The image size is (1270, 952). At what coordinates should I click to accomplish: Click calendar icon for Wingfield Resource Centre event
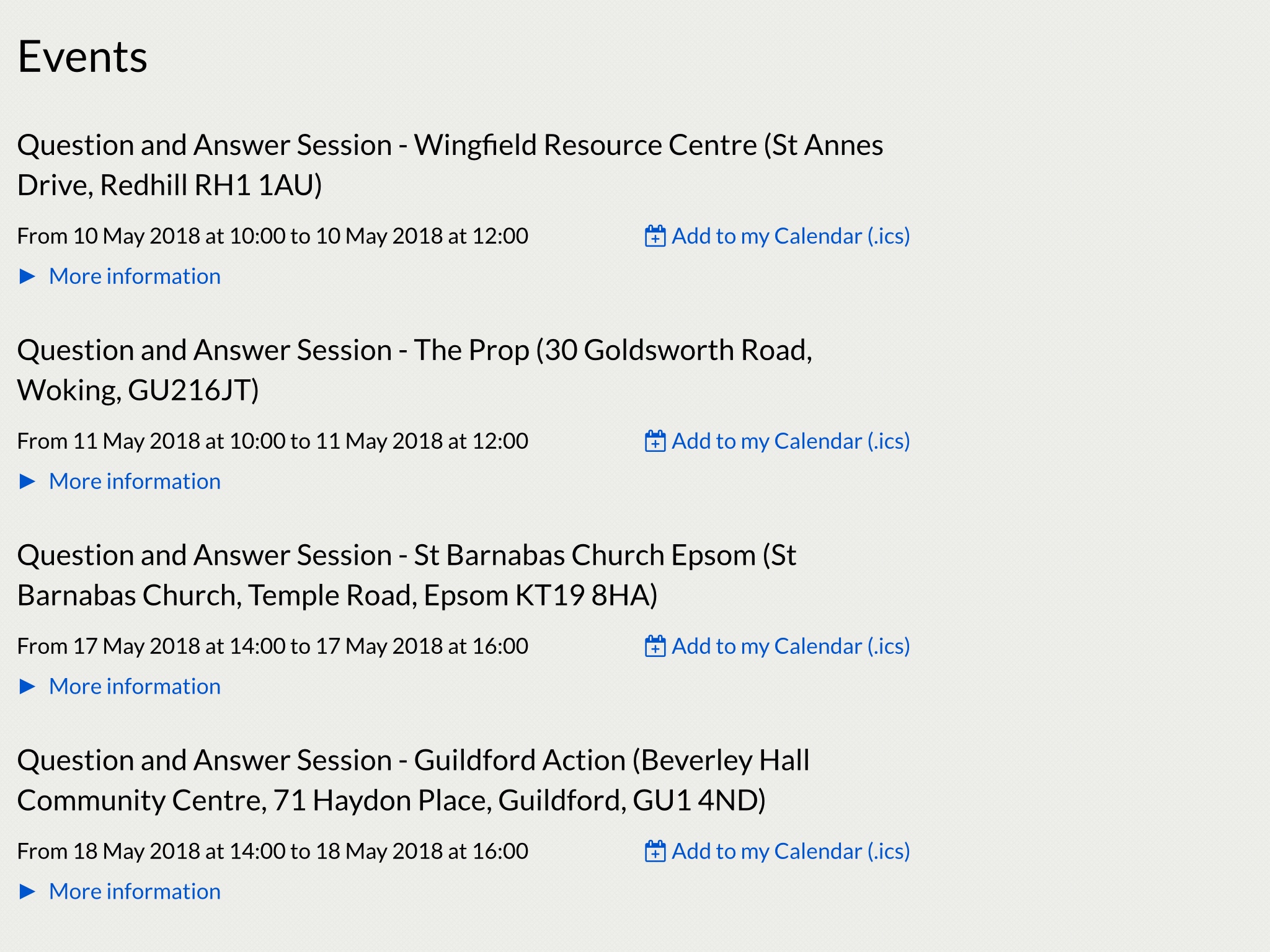[x=655, y=236]
